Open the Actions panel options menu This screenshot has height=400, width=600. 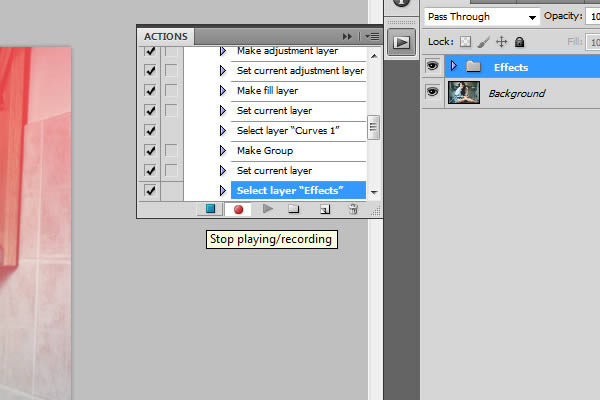pyautogui.click(x=371, y=36)
